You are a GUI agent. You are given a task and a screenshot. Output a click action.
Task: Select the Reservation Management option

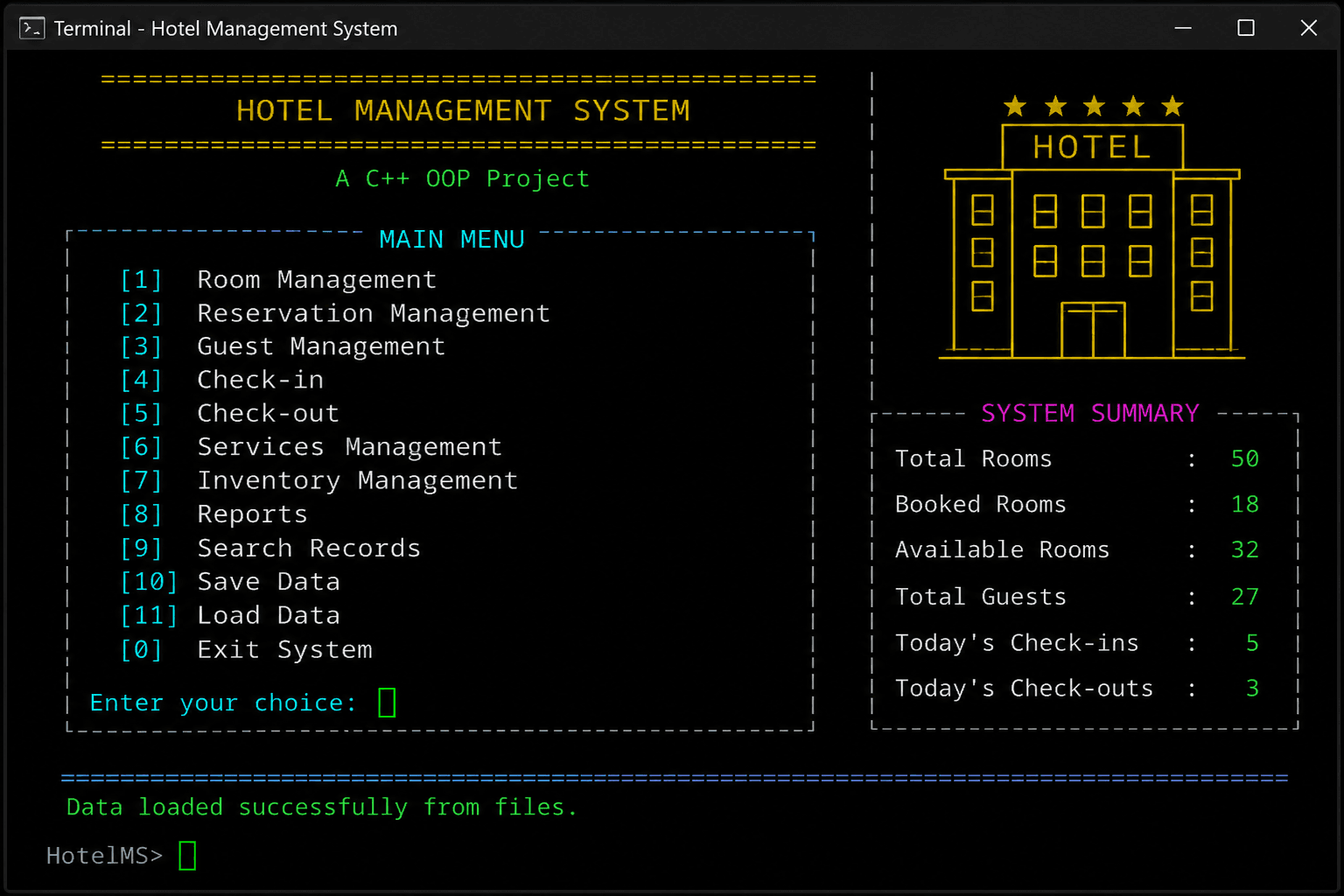pos(335,313)
